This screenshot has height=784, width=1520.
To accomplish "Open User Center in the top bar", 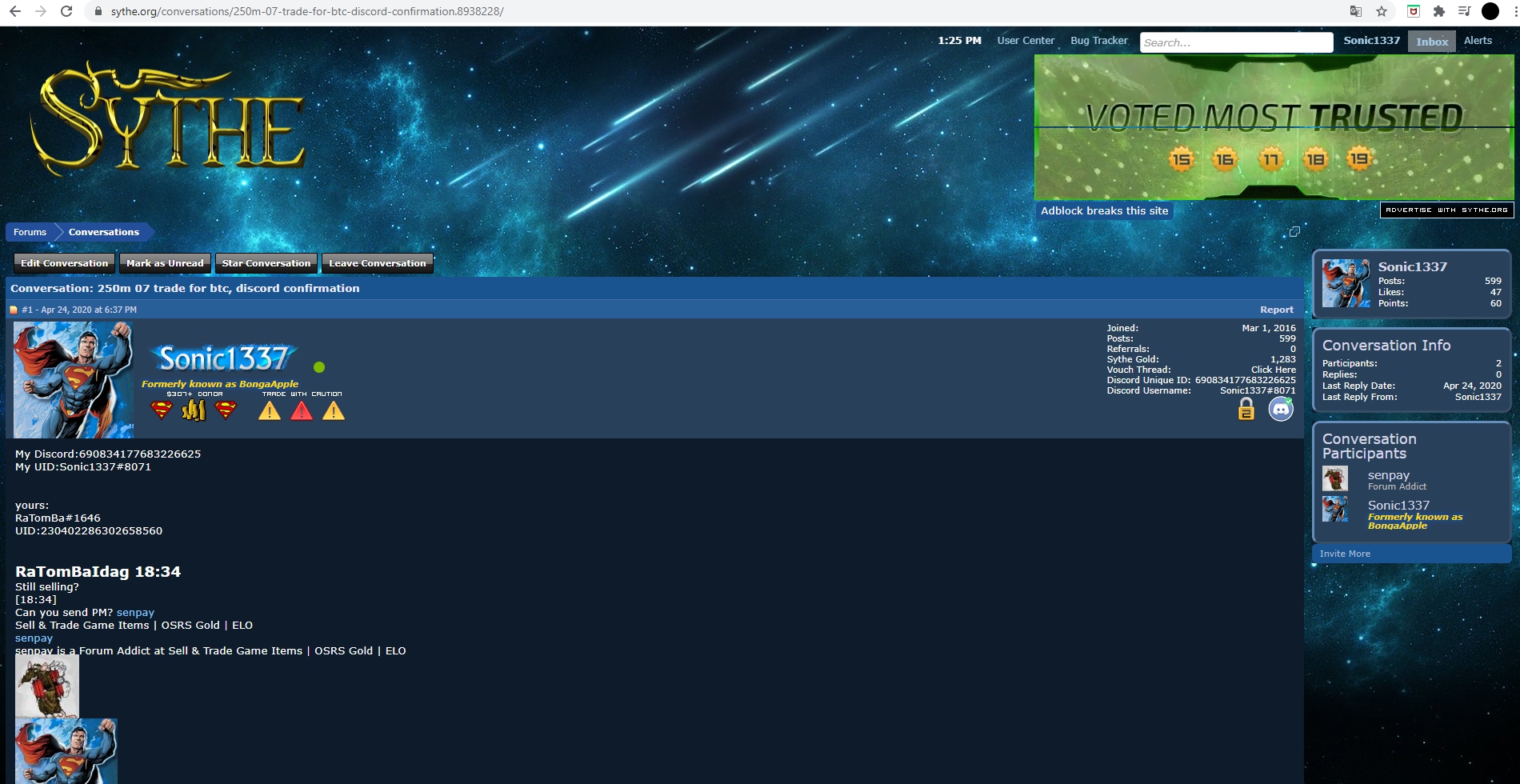I will (x=1026, y=41).
